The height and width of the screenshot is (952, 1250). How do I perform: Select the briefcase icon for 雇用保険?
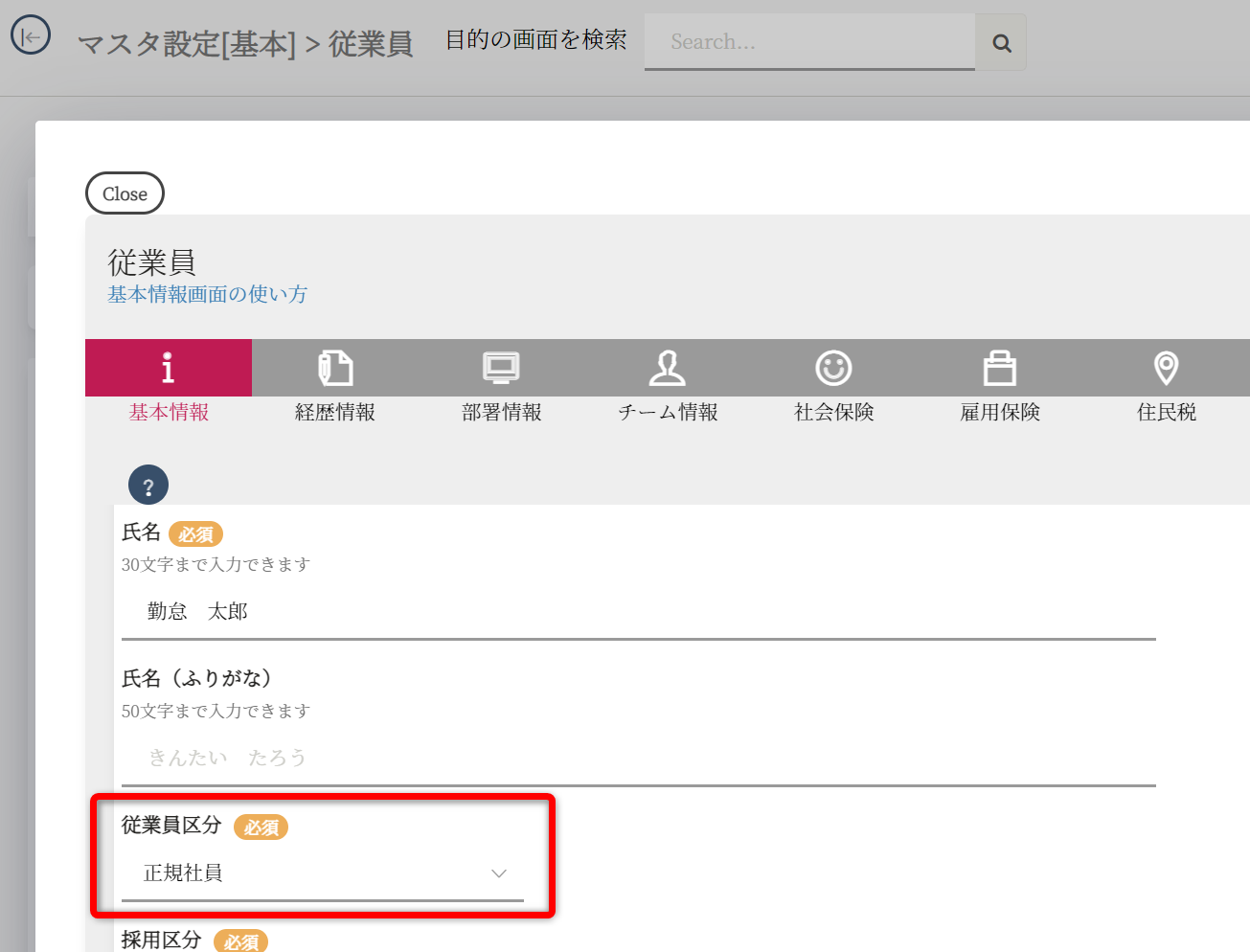click(1000, 368)
